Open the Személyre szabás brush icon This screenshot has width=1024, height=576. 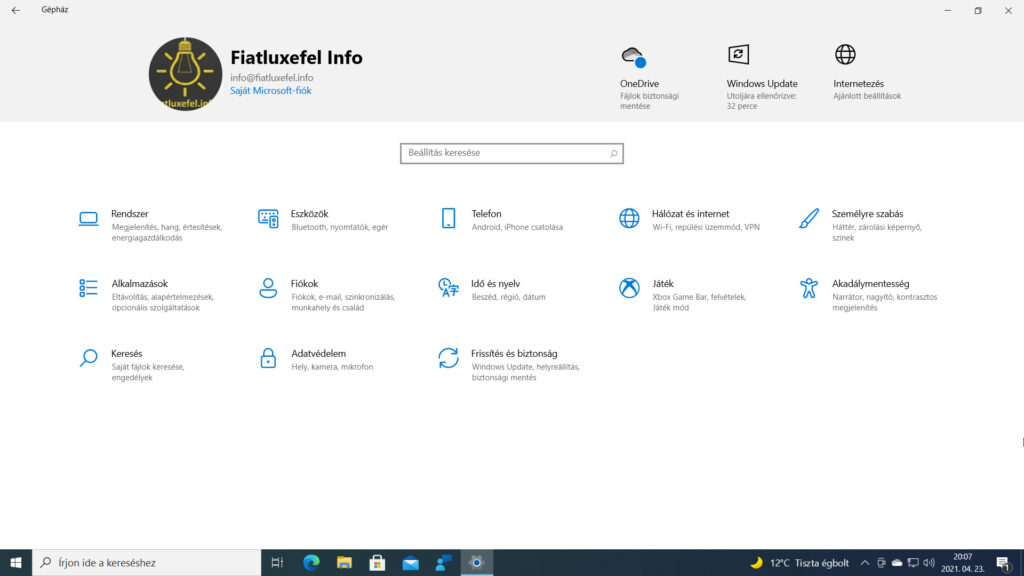click(808, 218)
